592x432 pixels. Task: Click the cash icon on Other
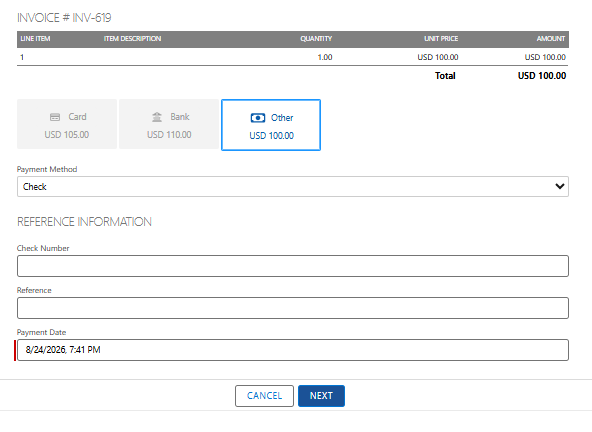click(258, 118)
